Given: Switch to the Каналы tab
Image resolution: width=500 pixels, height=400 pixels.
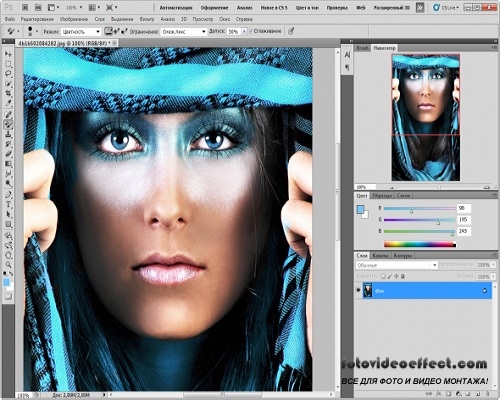Looking at the screenshot, I should tap(380, 256).
